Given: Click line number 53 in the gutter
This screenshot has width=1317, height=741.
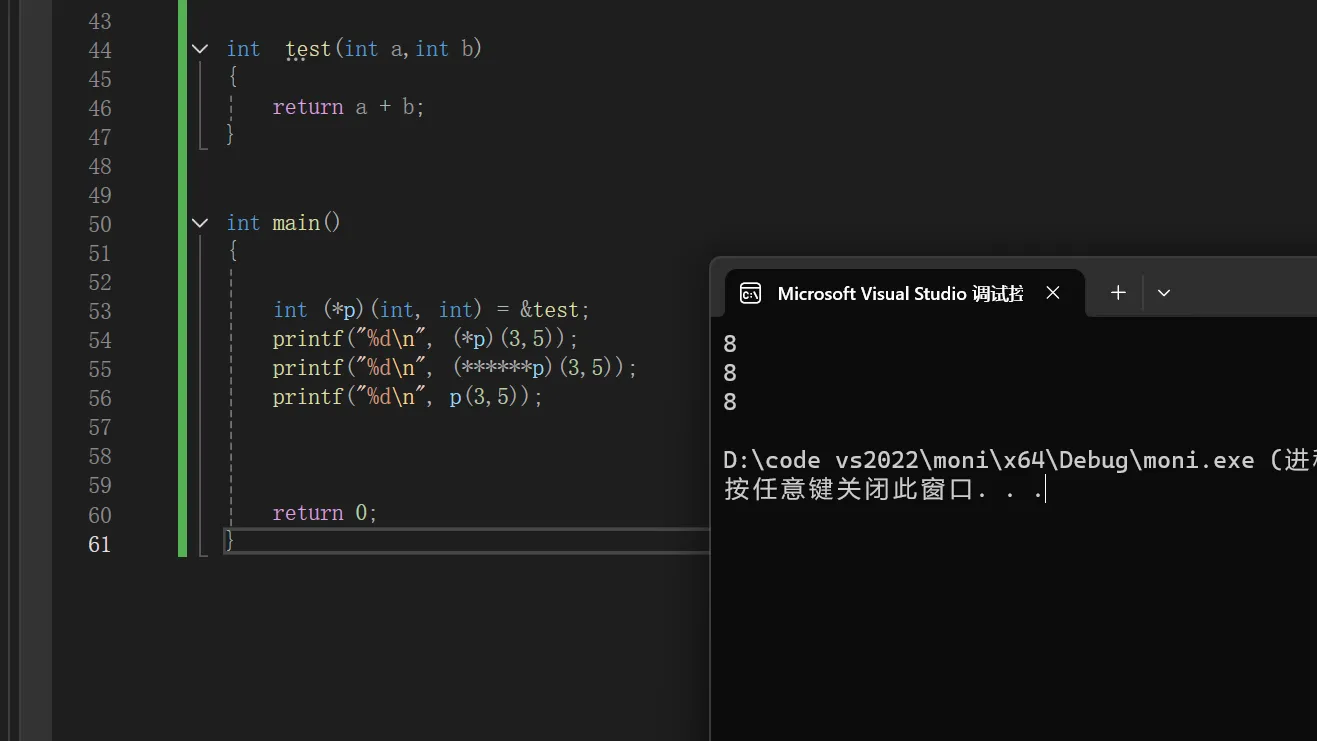Looking at the screenshot, I should 100,311.
